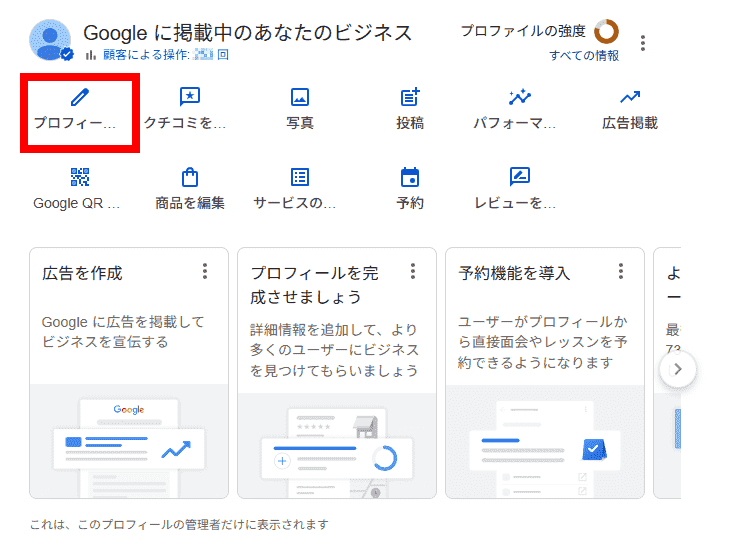Open the レビューを... review request icon
This screenshot has height=549, width=742.
(x=520, y=176)
